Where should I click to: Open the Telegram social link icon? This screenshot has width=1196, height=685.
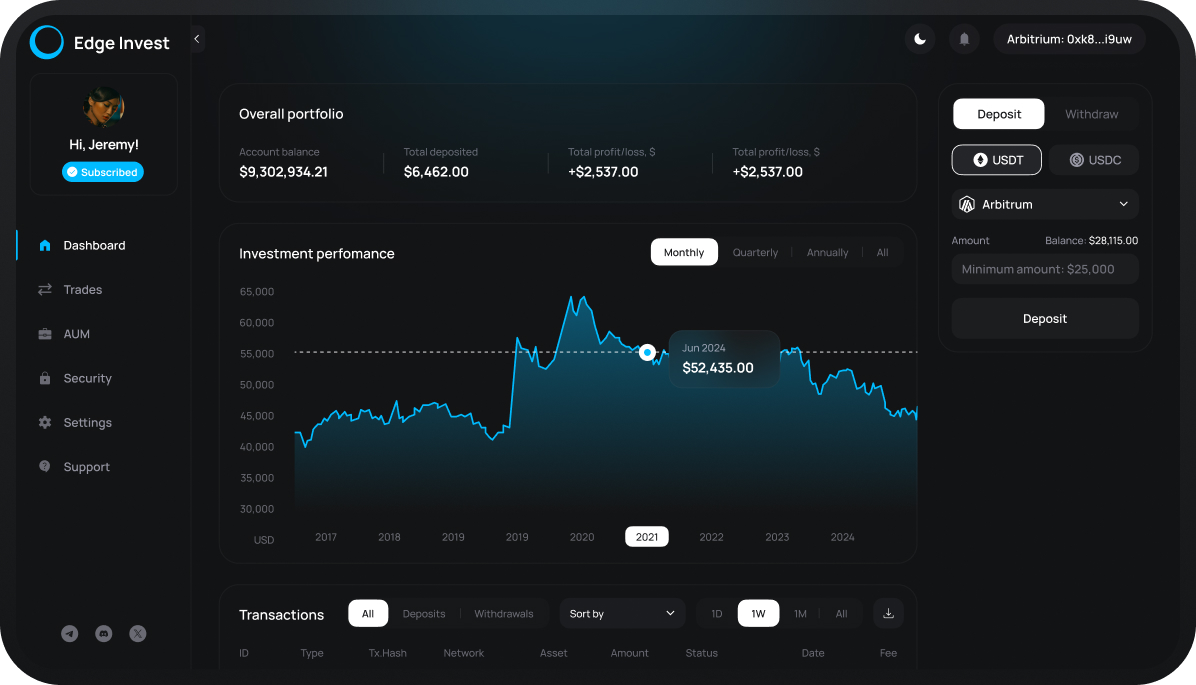[70, 633]
